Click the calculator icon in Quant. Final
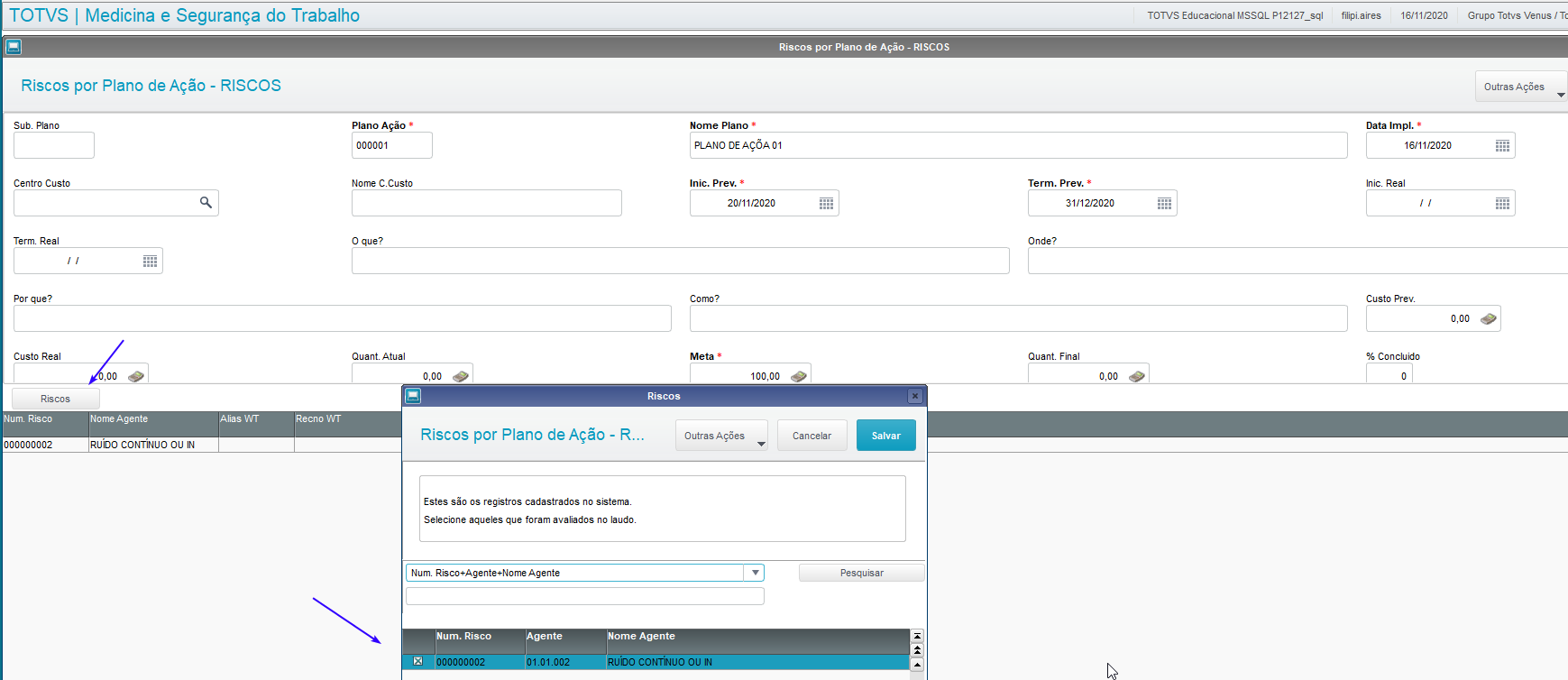Screen dimensions: 1568x680 [1136, 376]
